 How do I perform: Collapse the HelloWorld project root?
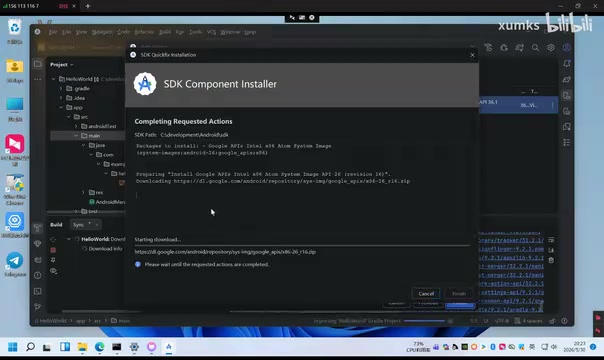tap(54, 79)
